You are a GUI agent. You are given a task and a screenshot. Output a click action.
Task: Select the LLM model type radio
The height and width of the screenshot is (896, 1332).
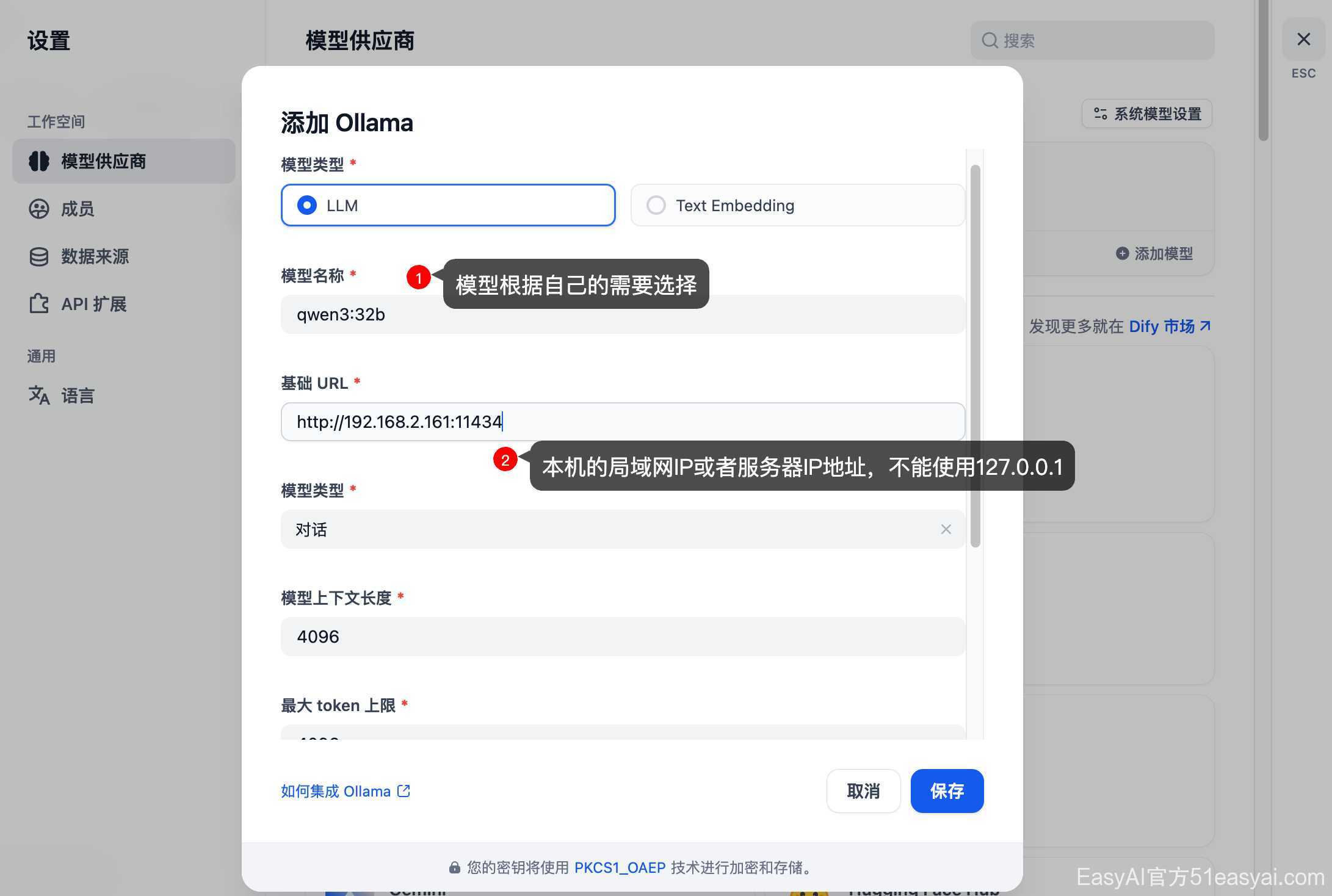448,205
